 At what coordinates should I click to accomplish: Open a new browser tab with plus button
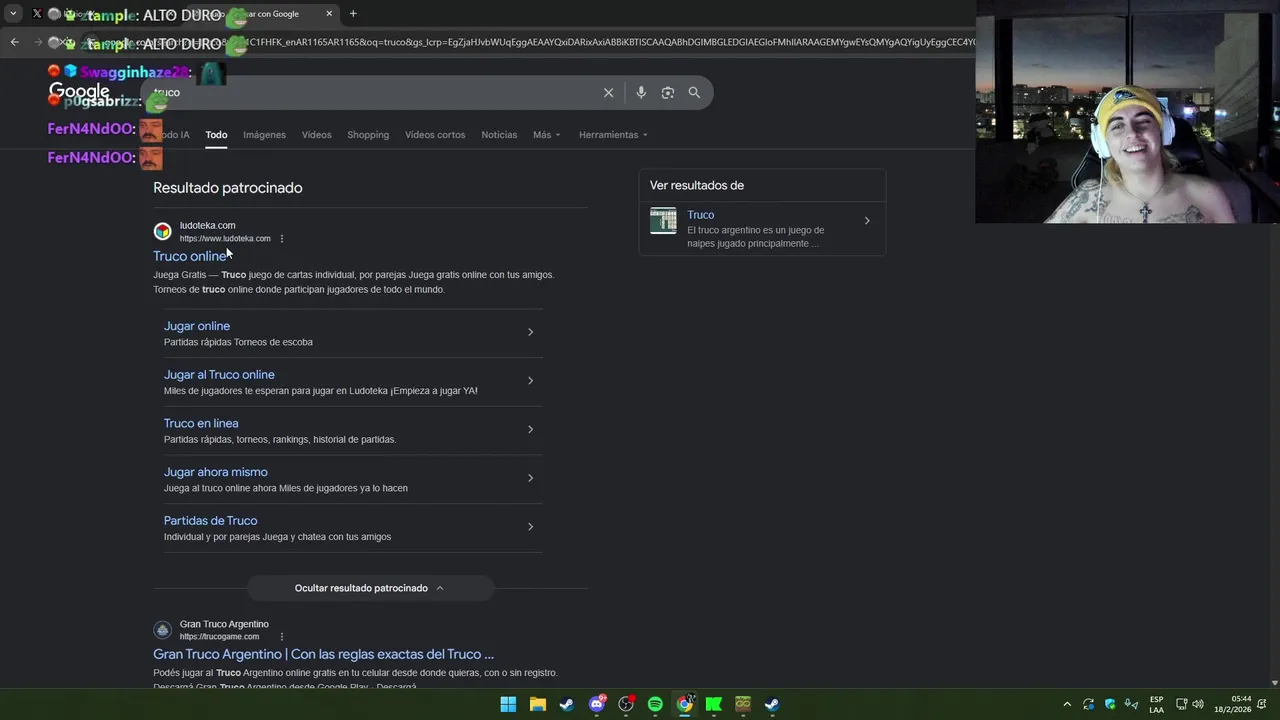pos(353,14)
